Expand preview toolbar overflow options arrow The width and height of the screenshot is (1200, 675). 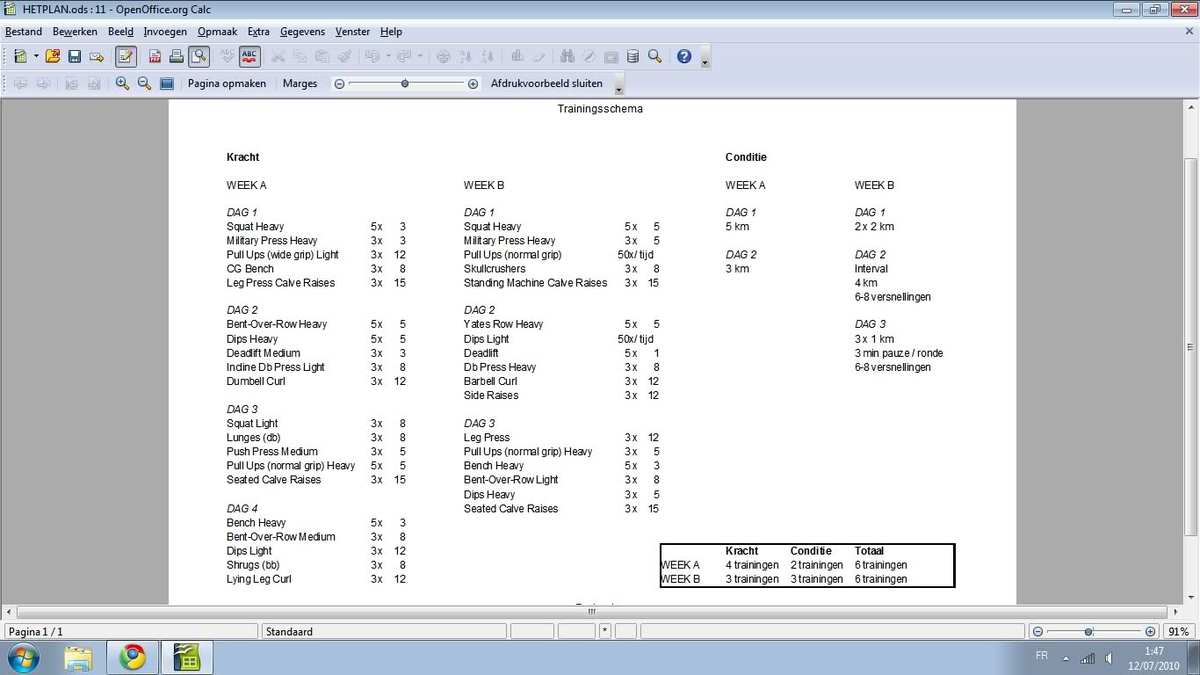(x=620, y=87)
